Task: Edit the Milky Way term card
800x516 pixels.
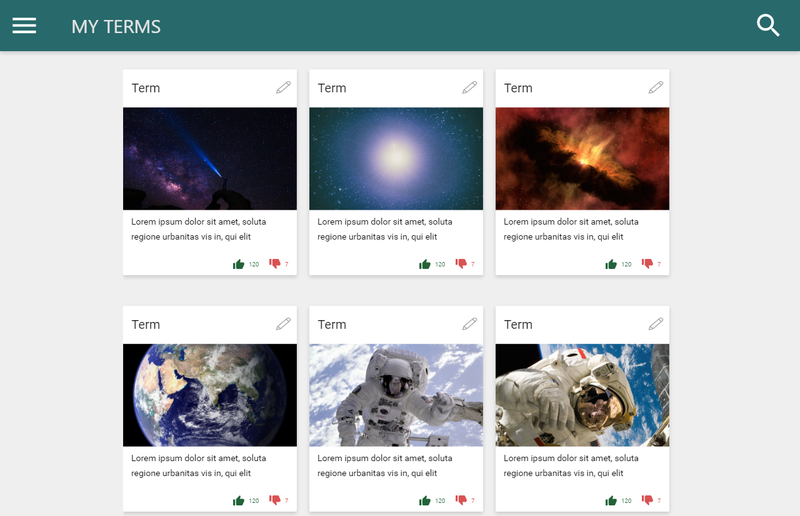Action: click(283, 88)
